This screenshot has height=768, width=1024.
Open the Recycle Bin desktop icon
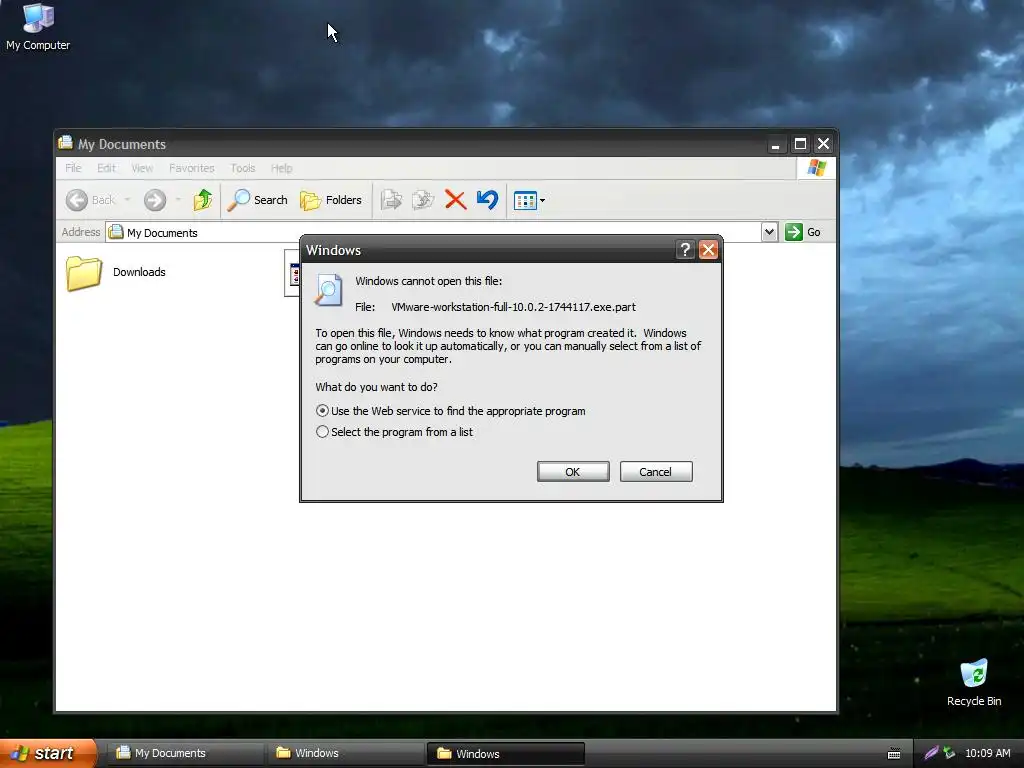[974, 682]
